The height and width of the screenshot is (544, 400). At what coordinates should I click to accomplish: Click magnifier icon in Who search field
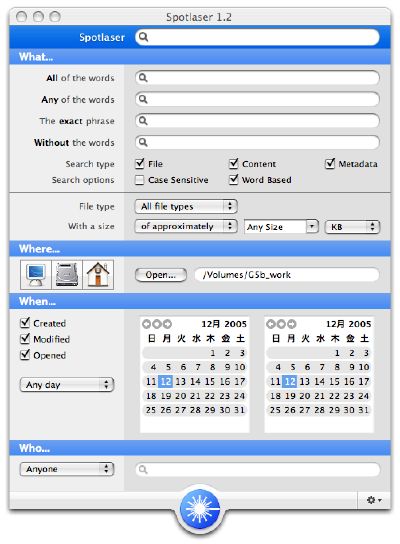pos(143,470)
